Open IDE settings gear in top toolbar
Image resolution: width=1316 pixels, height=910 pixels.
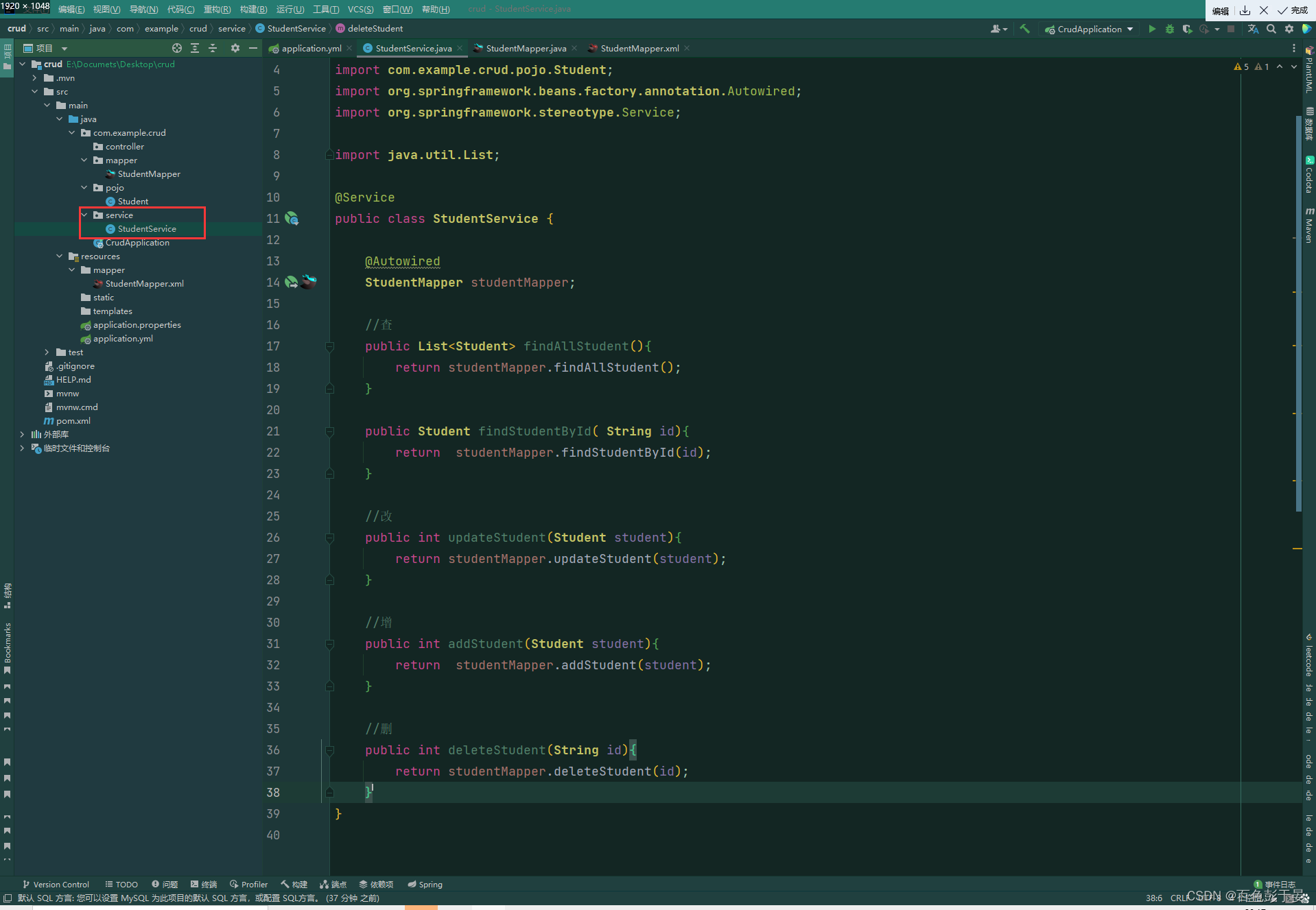(1289, 29)
